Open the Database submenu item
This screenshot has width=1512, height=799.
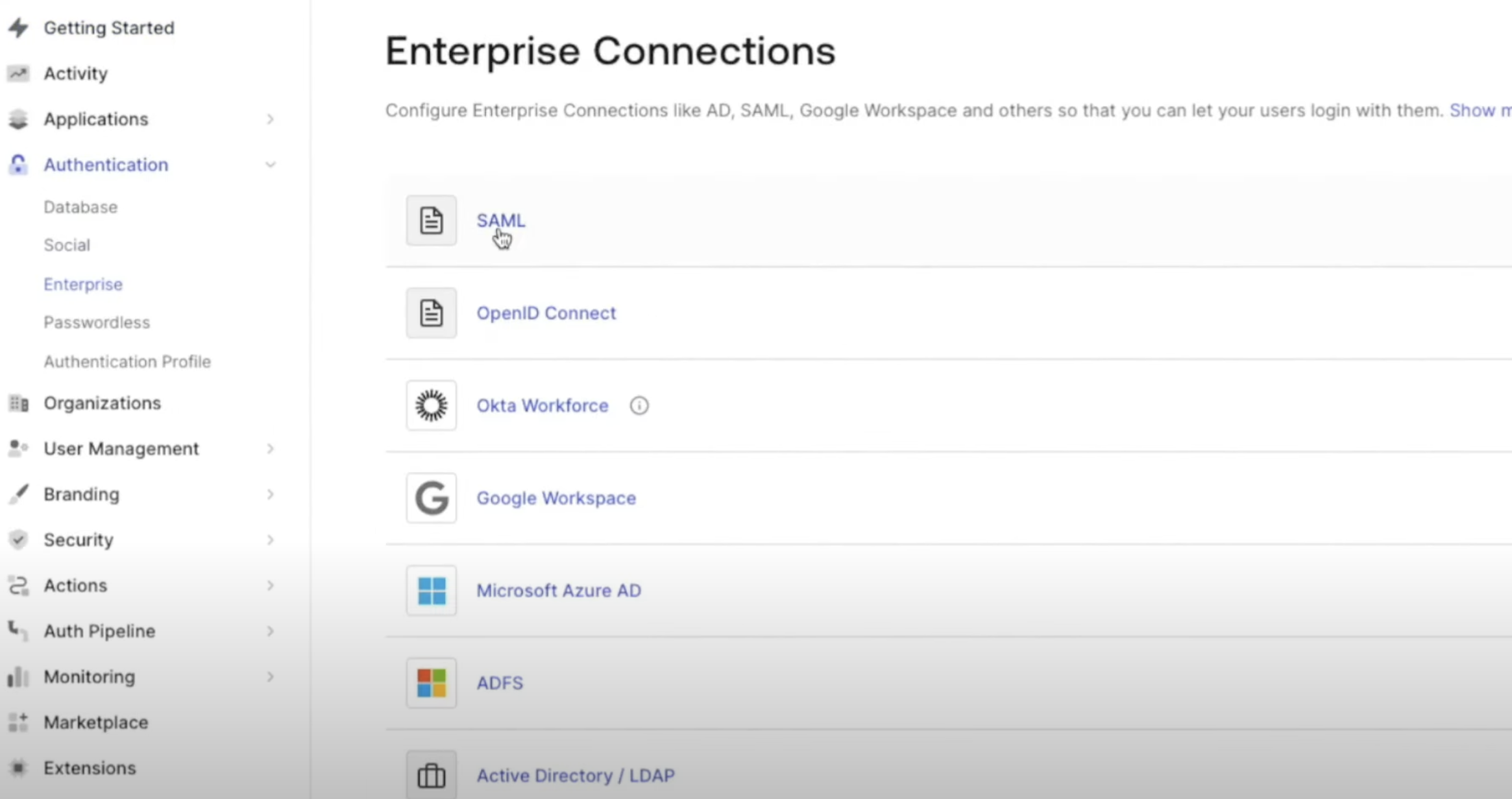click(80, 207)
